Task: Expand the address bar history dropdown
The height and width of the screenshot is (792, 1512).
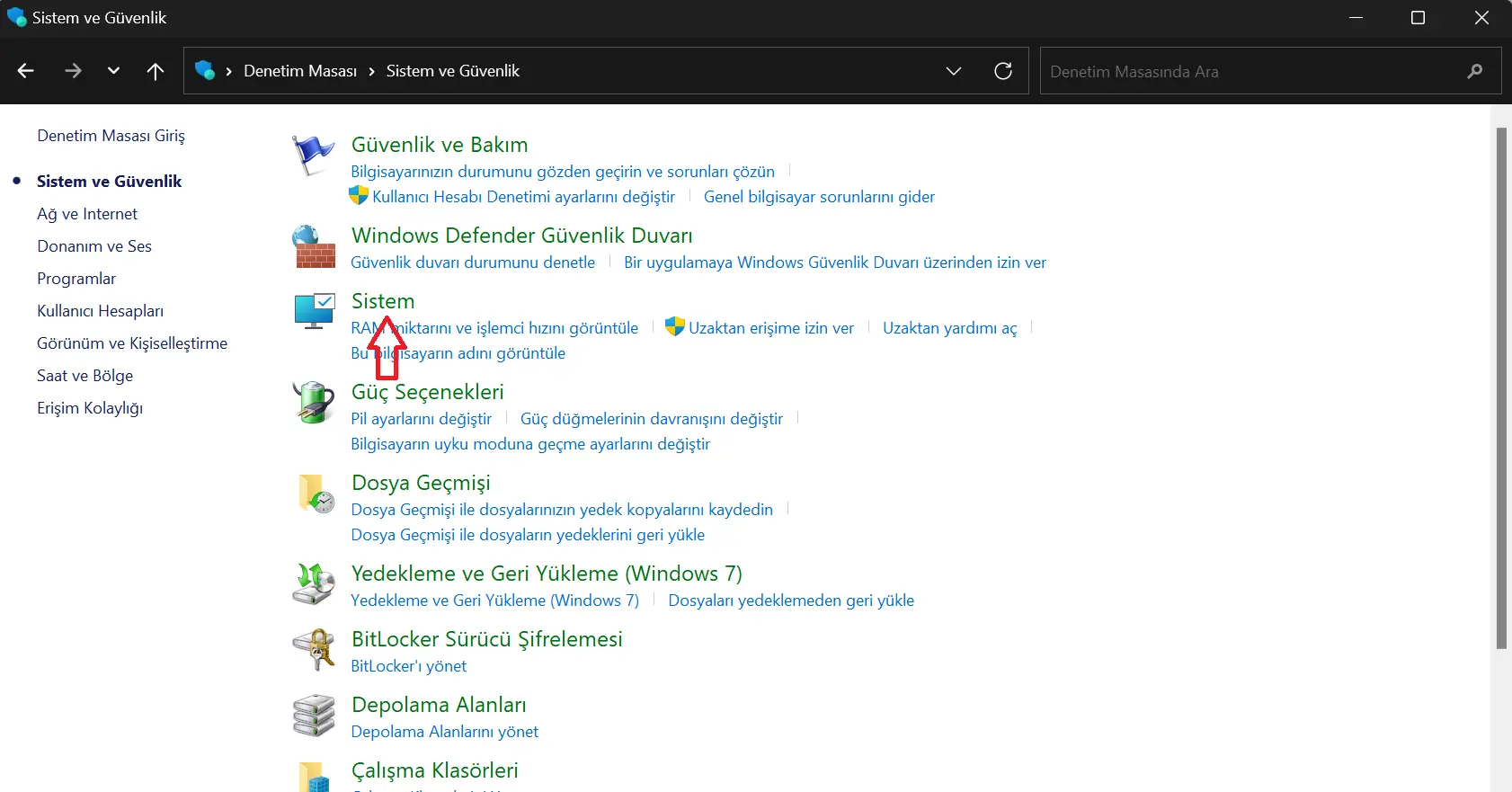Action: click(954, 70)
